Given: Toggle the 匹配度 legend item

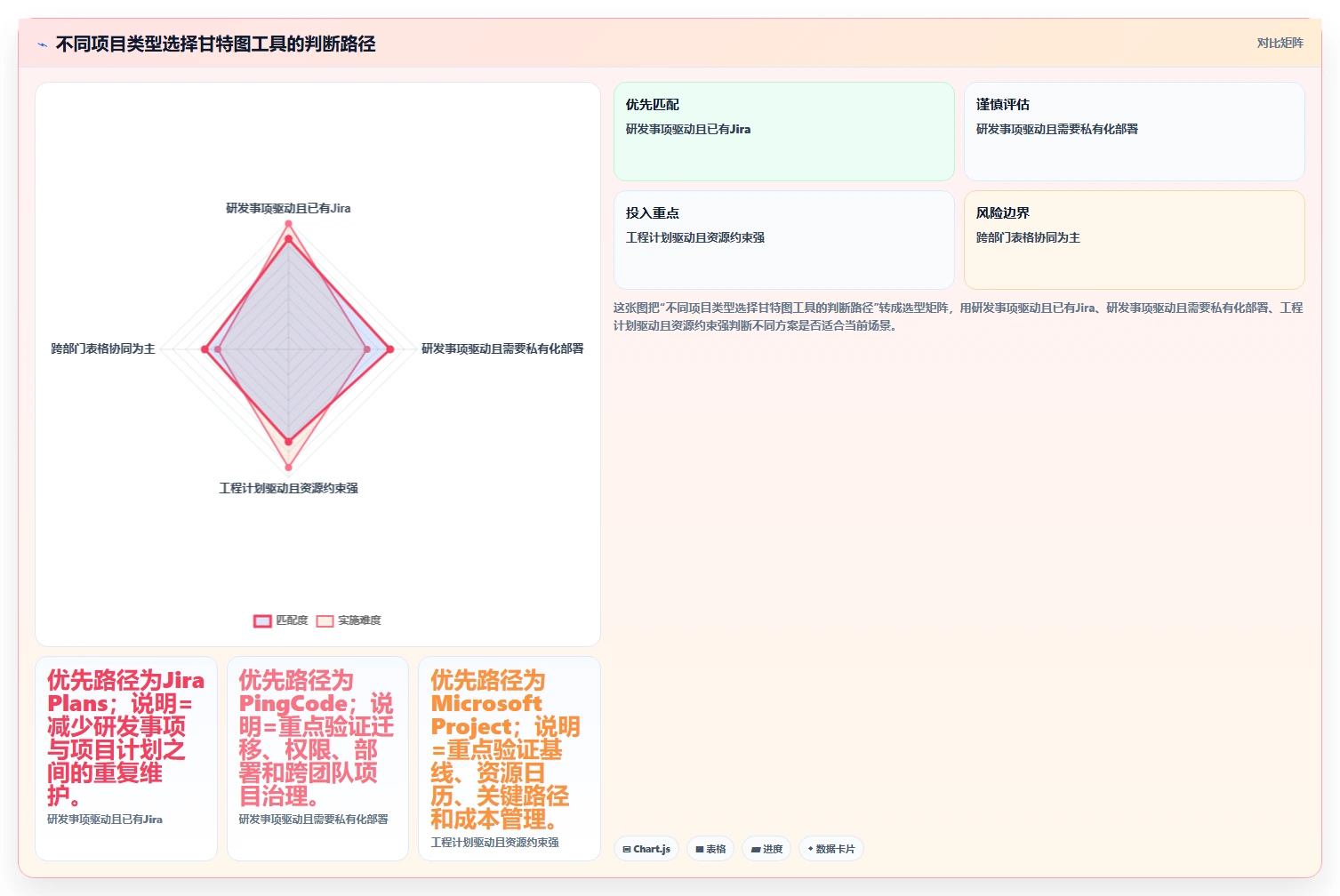Looking at the screenshot, I should coord(281,620).
